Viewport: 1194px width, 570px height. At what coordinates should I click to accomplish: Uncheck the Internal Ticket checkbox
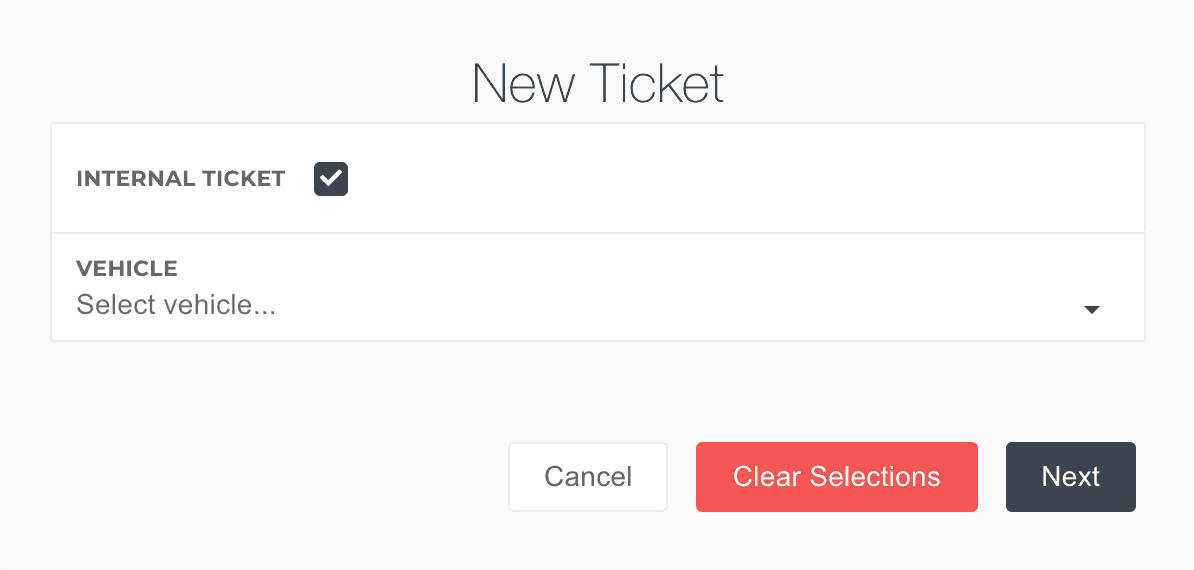tap(331, 179)
